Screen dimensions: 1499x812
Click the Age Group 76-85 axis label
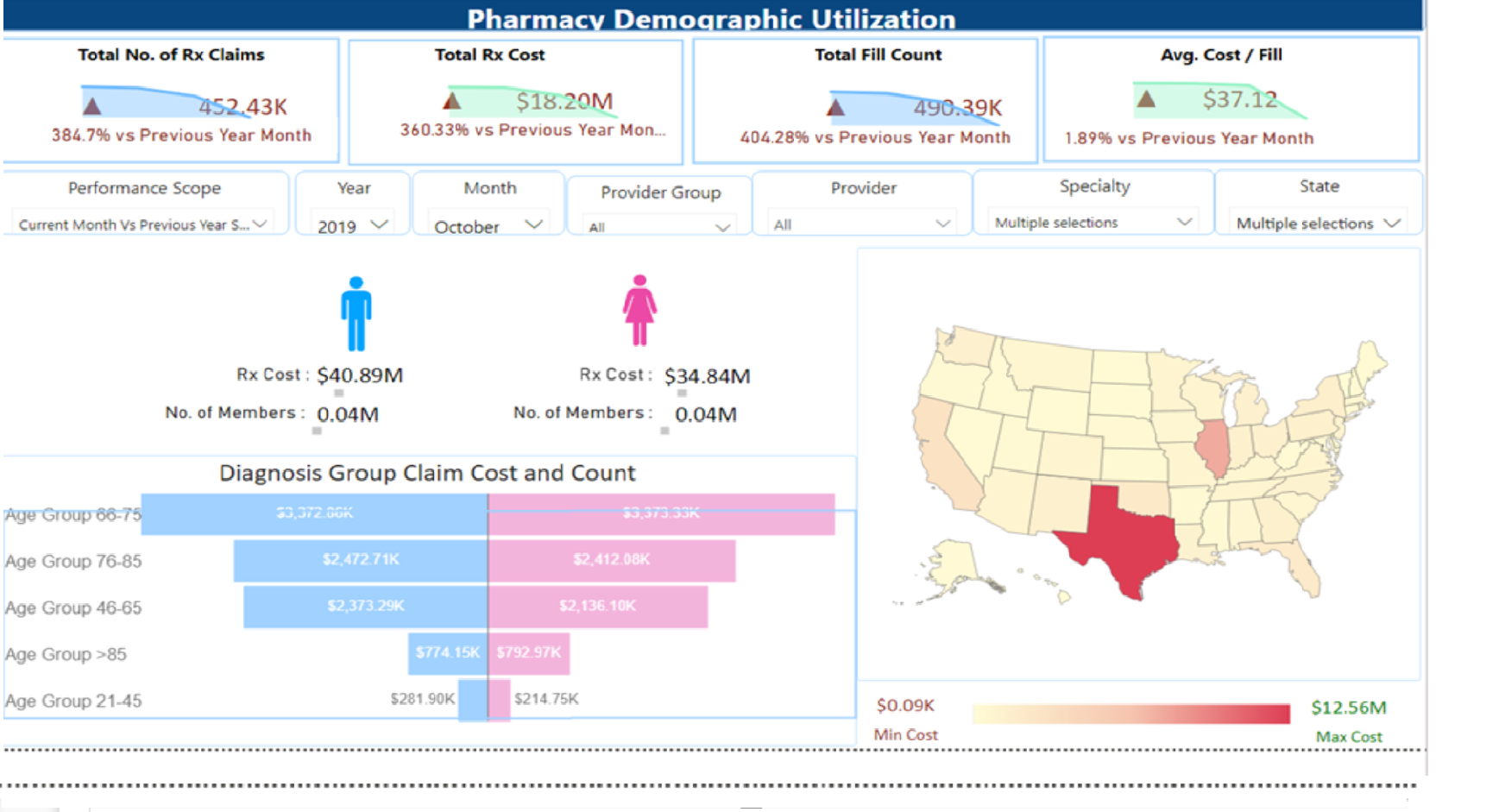point(73,561)
